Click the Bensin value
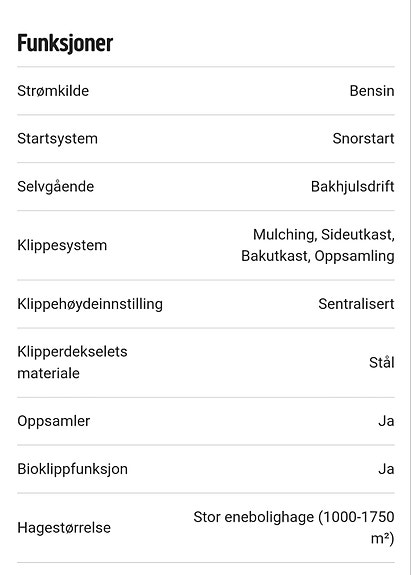The width and height of the screenshot is (411, 575). click(372, 91)
